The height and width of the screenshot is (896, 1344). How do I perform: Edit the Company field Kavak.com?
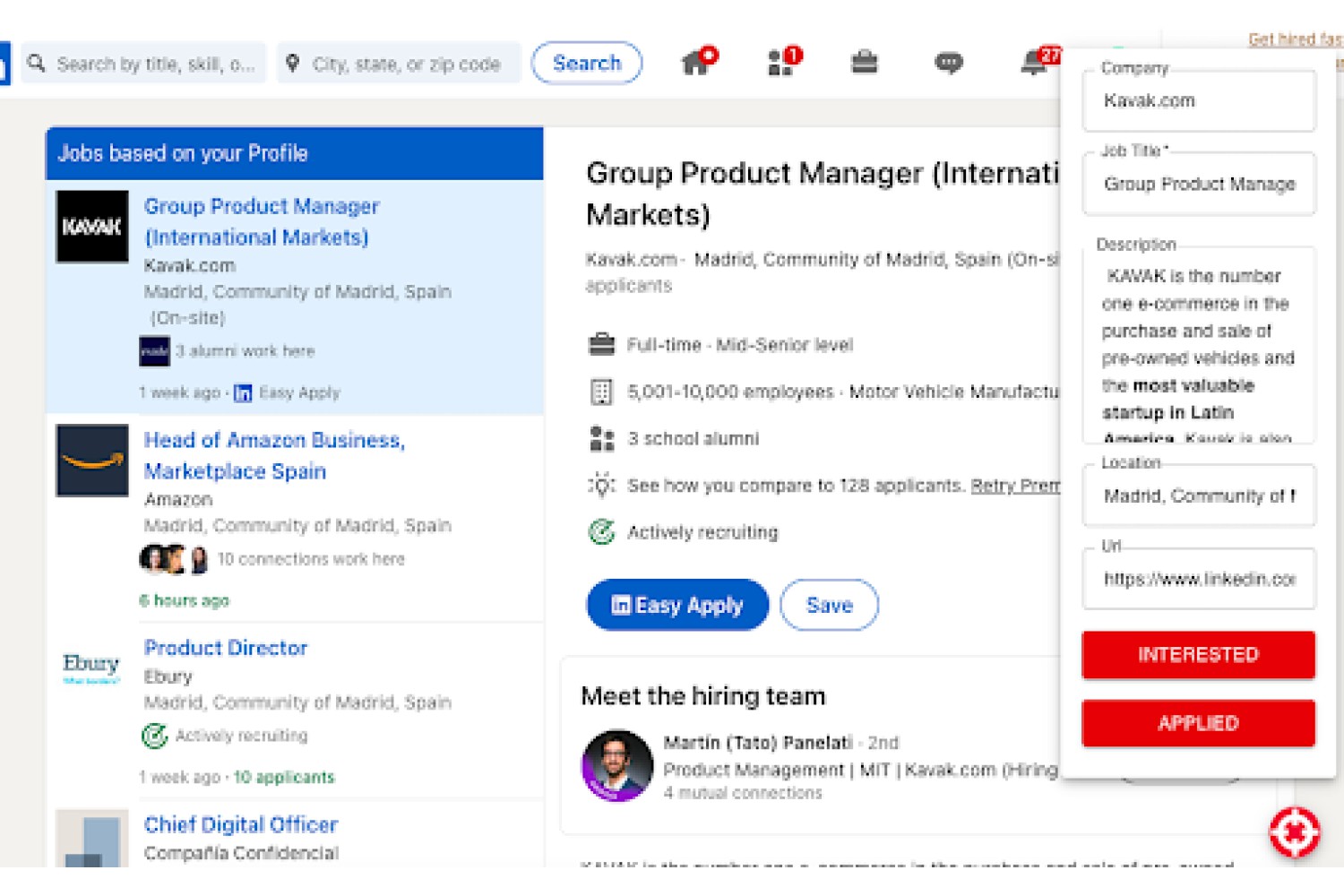pos(1199,100)
